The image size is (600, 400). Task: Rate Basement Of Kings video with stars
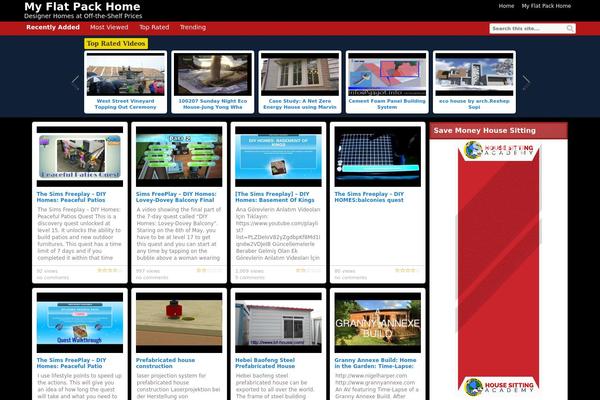(x=308, y=270)
